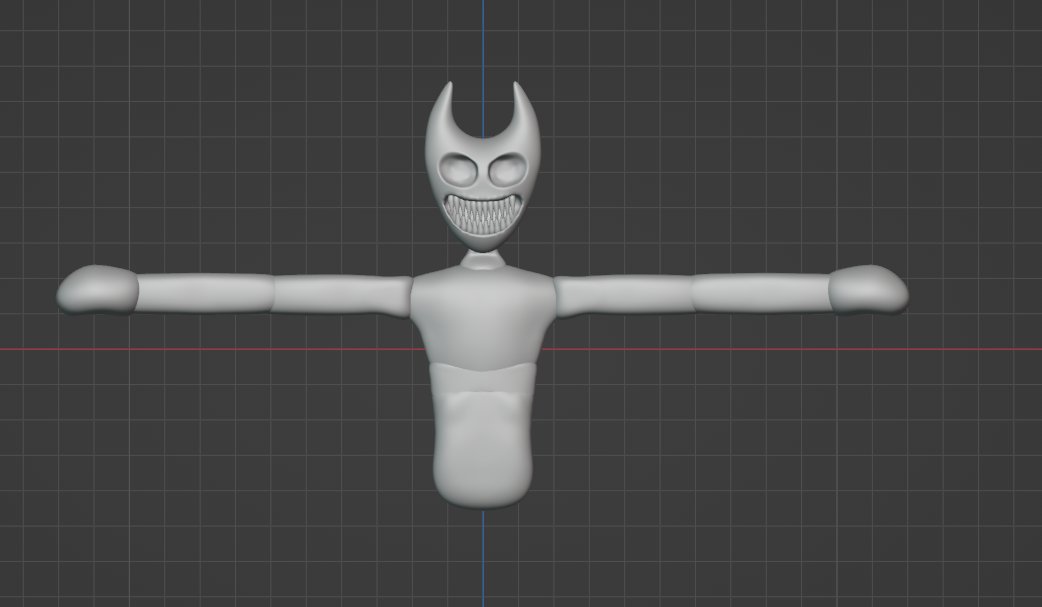Click the mitten hand at the left end
Screen dimensions: 1042x607
(x=98, y=289)
